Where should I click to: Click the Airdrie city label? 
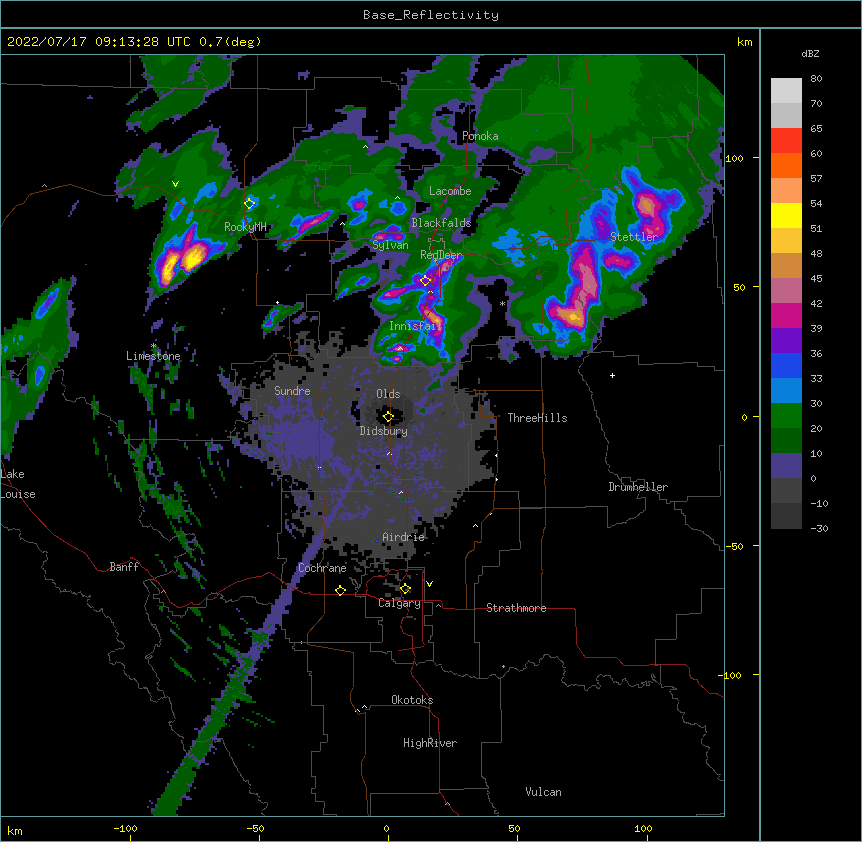pyautogui.click(x=404, y=537)
